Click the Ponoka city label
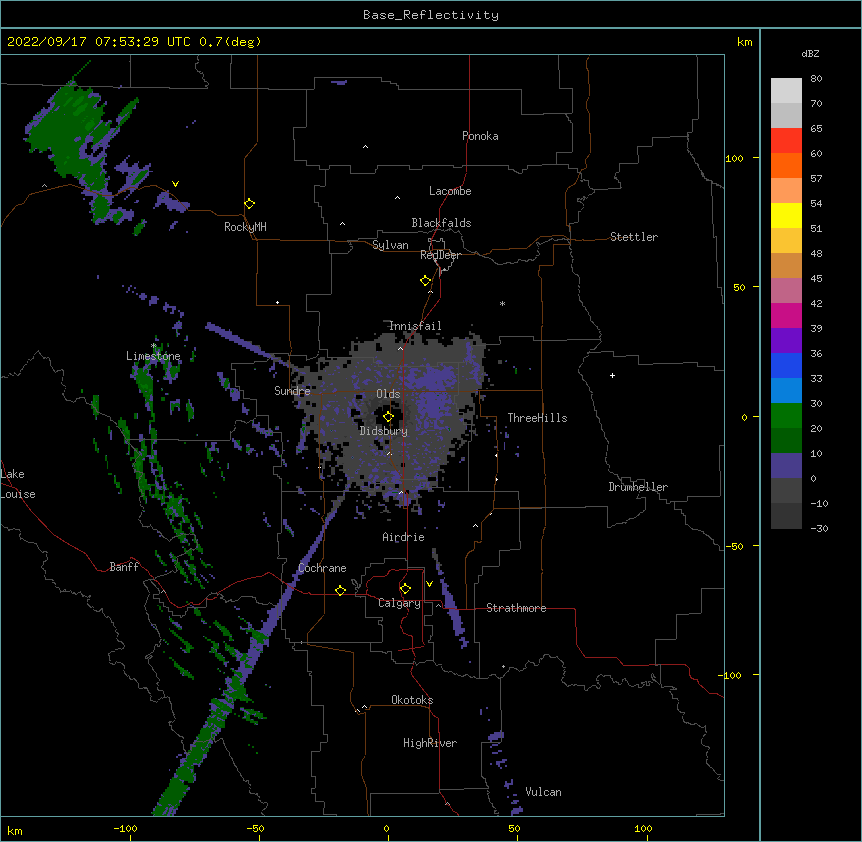Viewport: 862px width, 842px height. coord(480,136)
